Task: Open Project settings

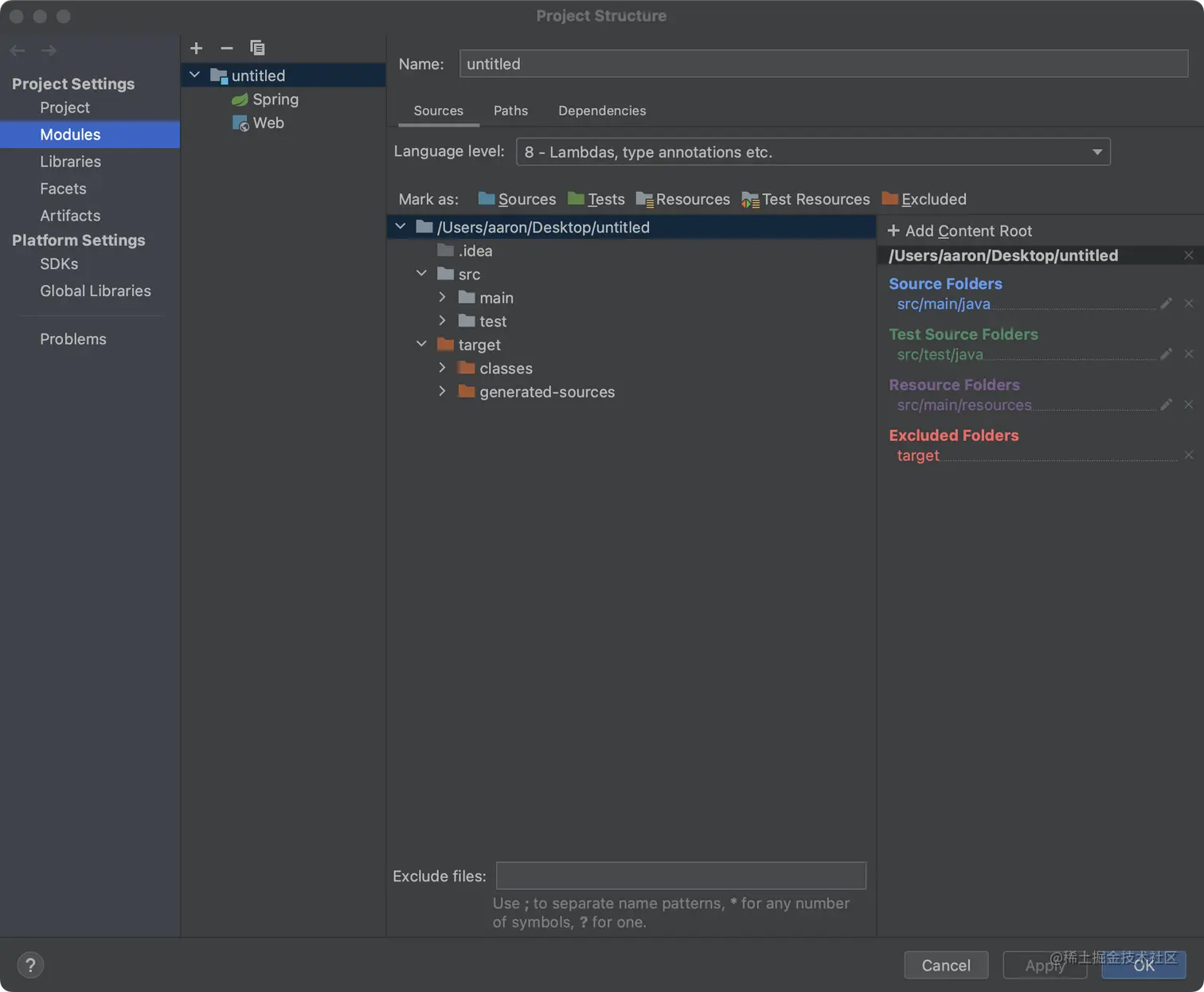Action: [x=64, y=107]
